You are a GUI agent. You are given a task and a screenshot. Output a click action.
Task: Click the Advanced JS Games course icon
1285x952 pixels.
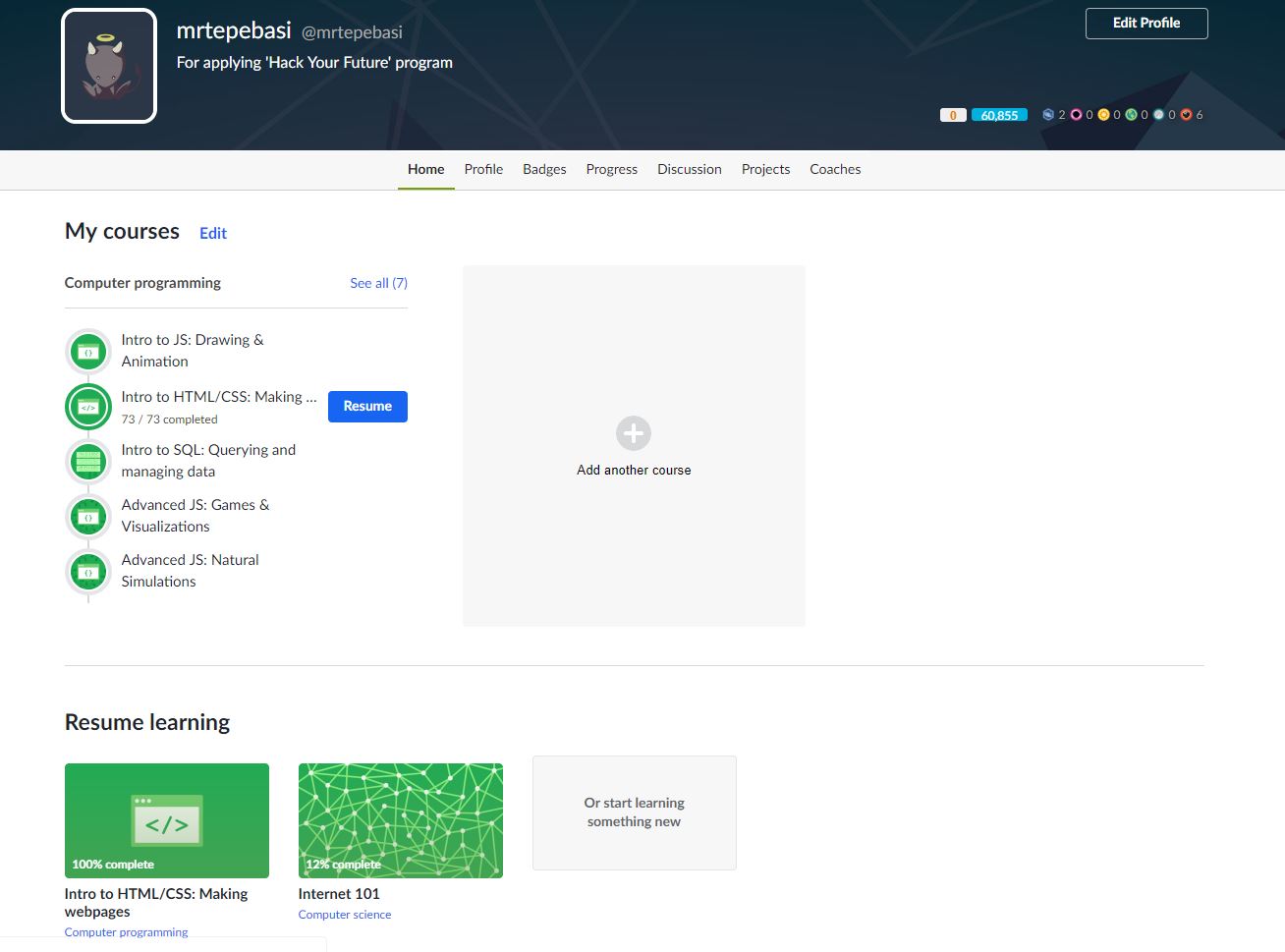coord(88,517)
